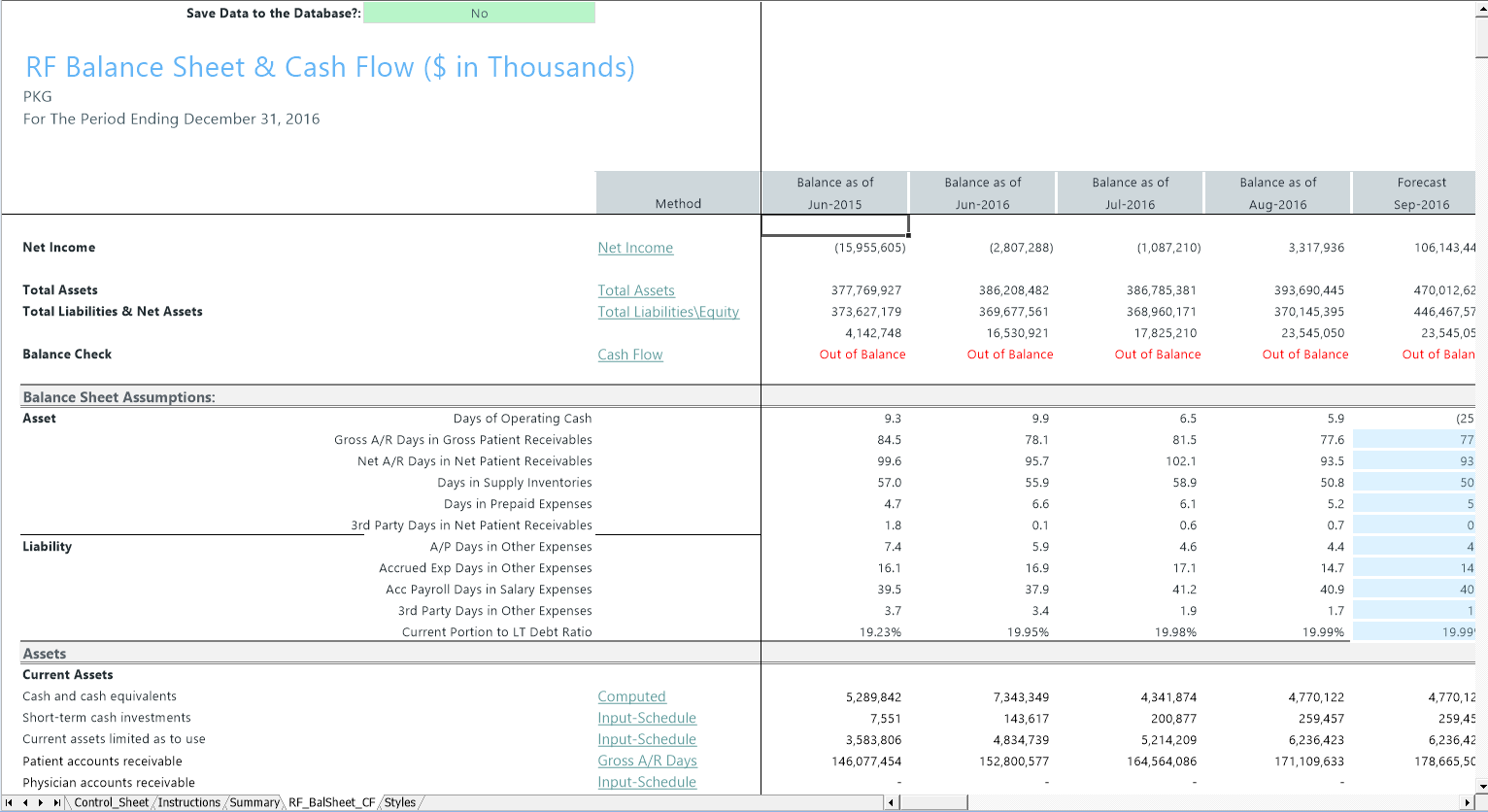Select the Jul-2016 column header

(x=1131, y=192)
